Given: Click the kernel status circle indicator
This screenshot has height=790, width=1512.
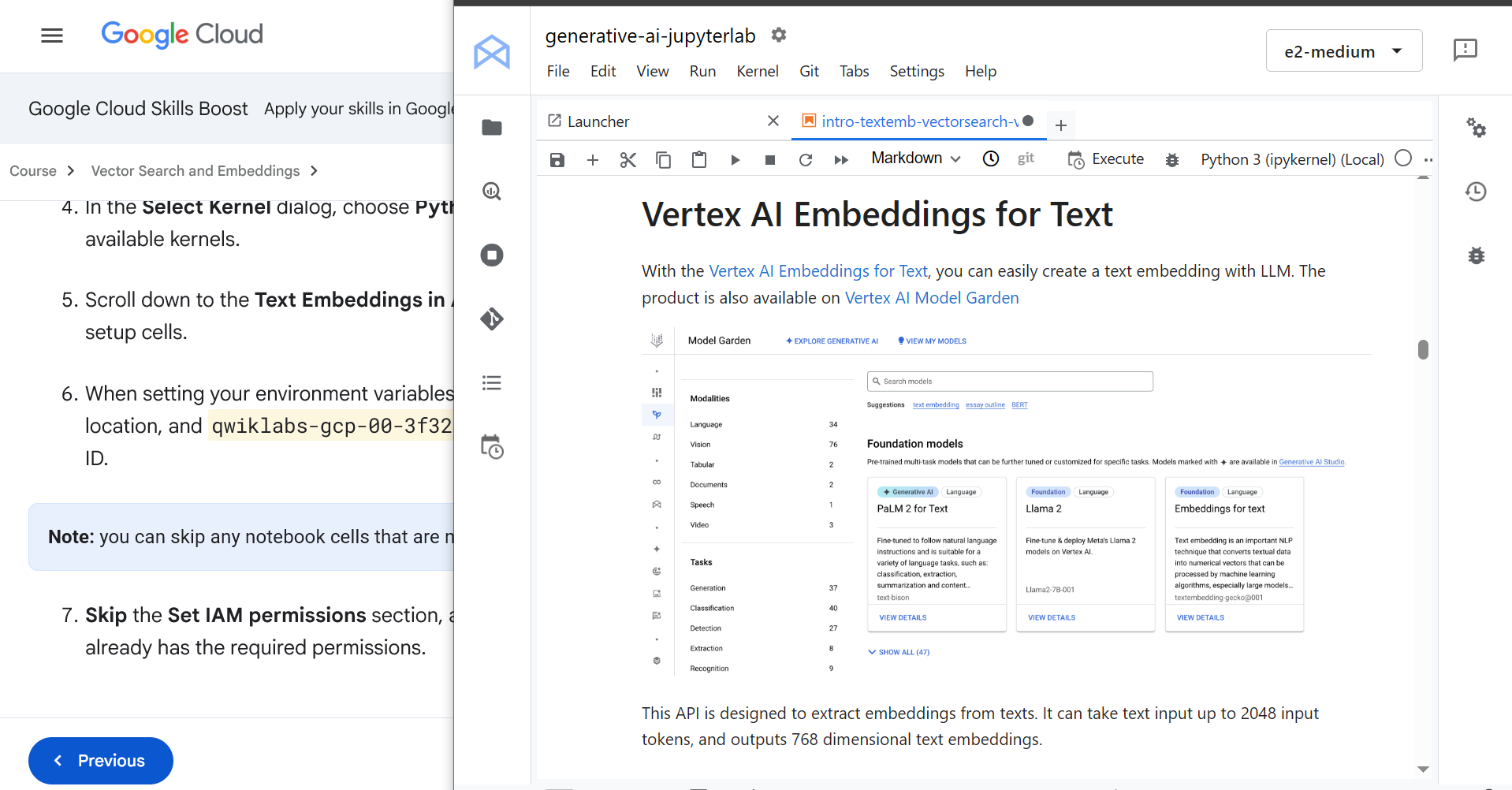Looking at the screenshot, I should coord(1403,158).
